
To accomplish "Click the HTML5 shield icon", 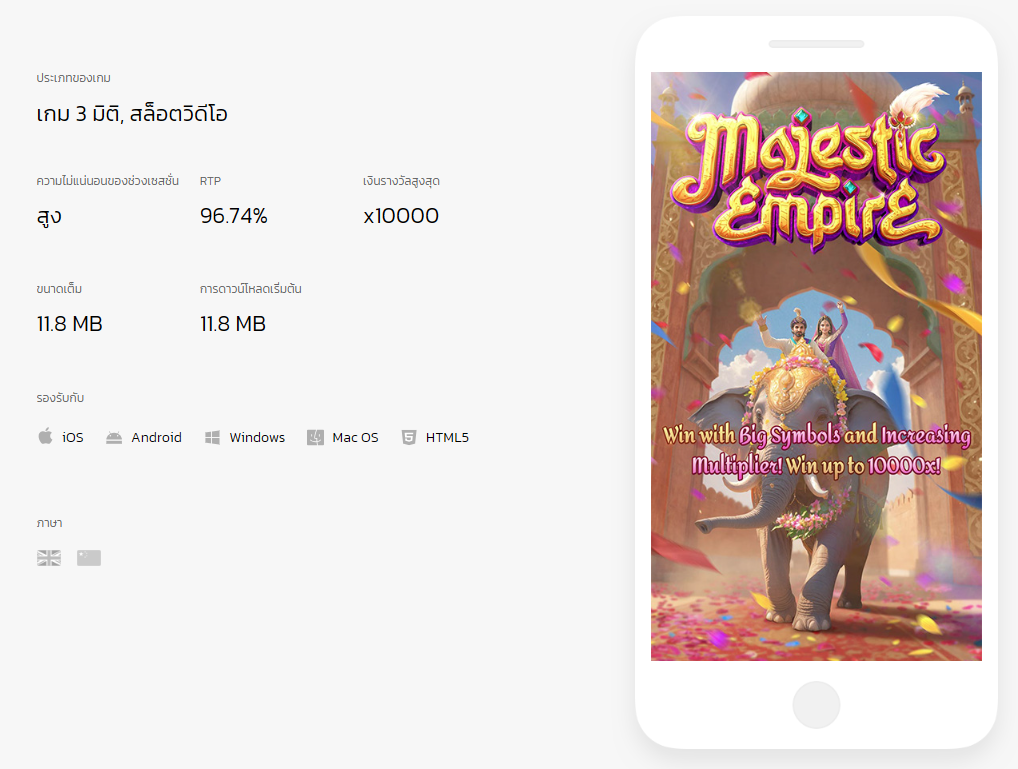I will coord(408,438).
